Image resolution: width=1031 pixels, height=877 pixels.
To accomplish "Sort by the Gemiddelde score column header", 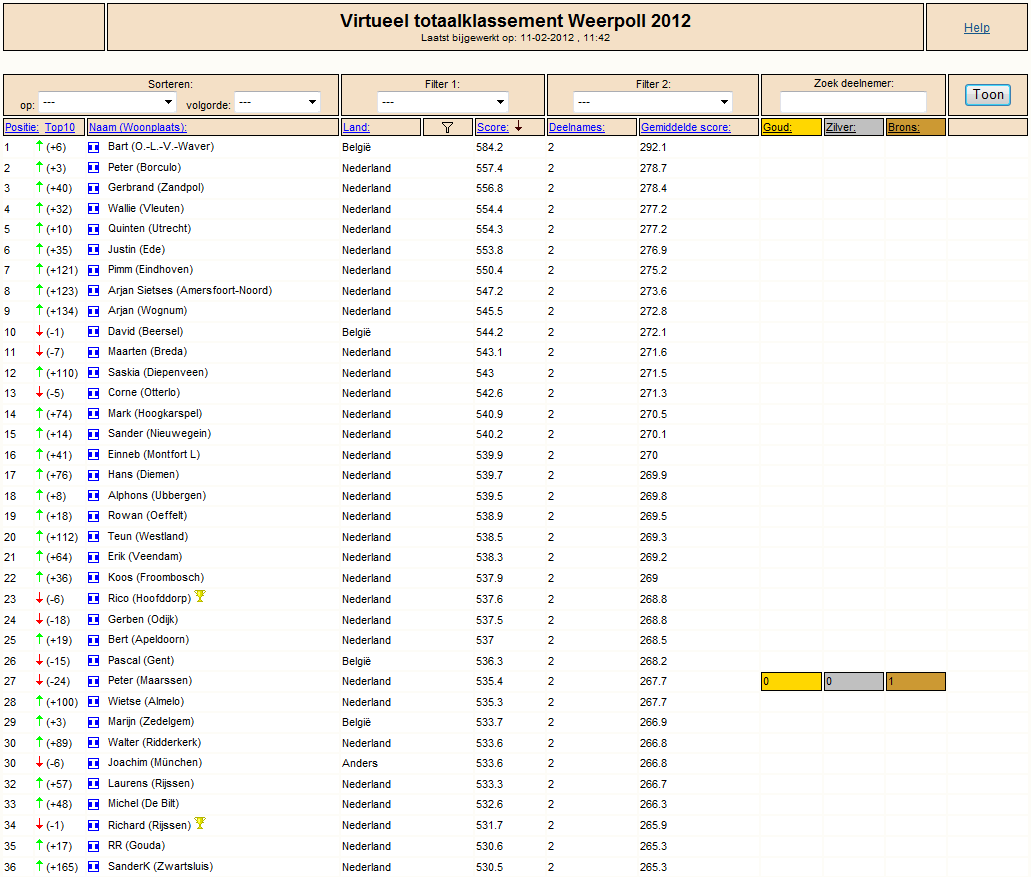I will tap(685, 128).
